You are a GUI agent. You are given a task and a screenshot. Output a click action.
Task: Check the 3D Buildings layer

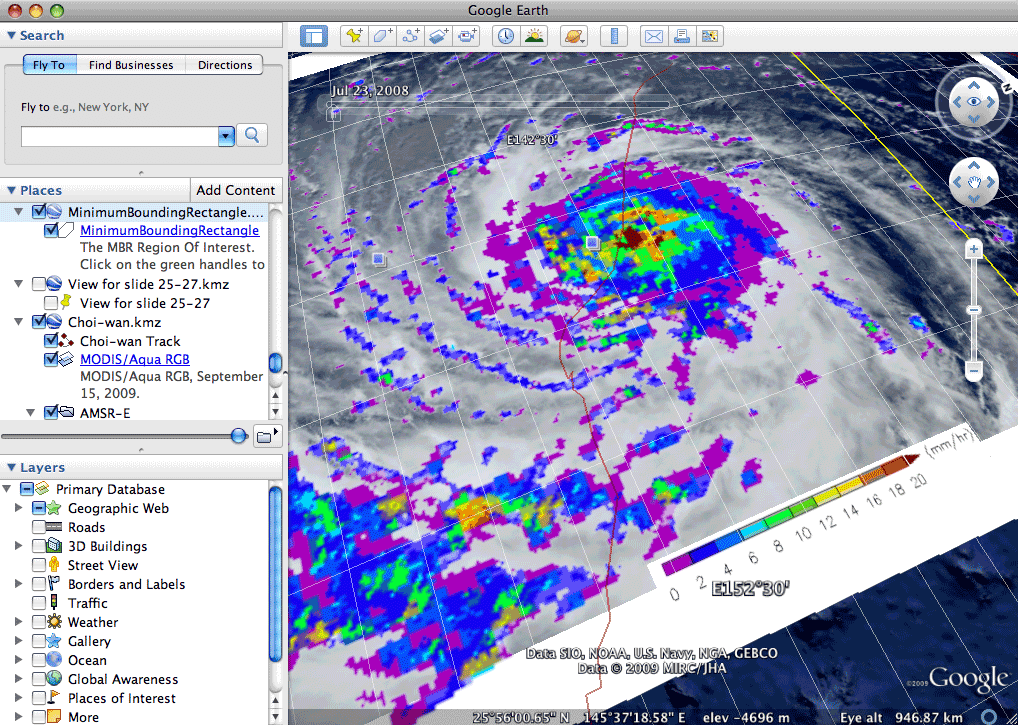[x=39, y=546]
